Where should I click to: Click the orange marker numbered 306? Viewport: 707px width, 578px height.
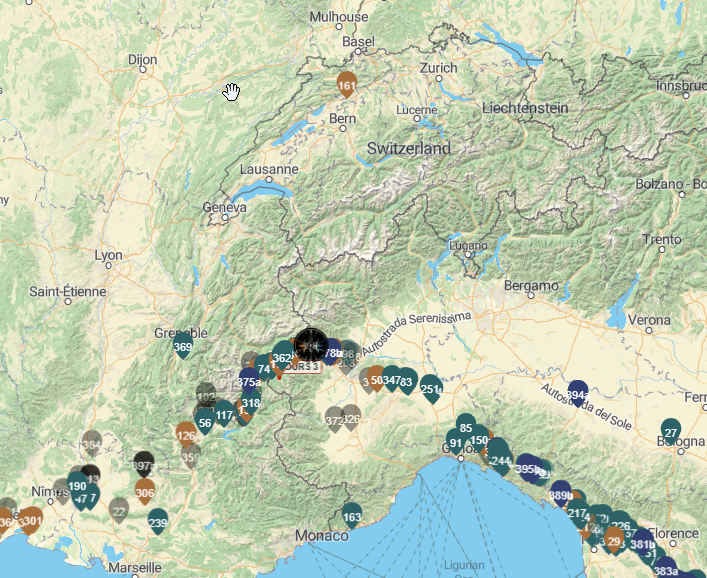coord(145,492)
